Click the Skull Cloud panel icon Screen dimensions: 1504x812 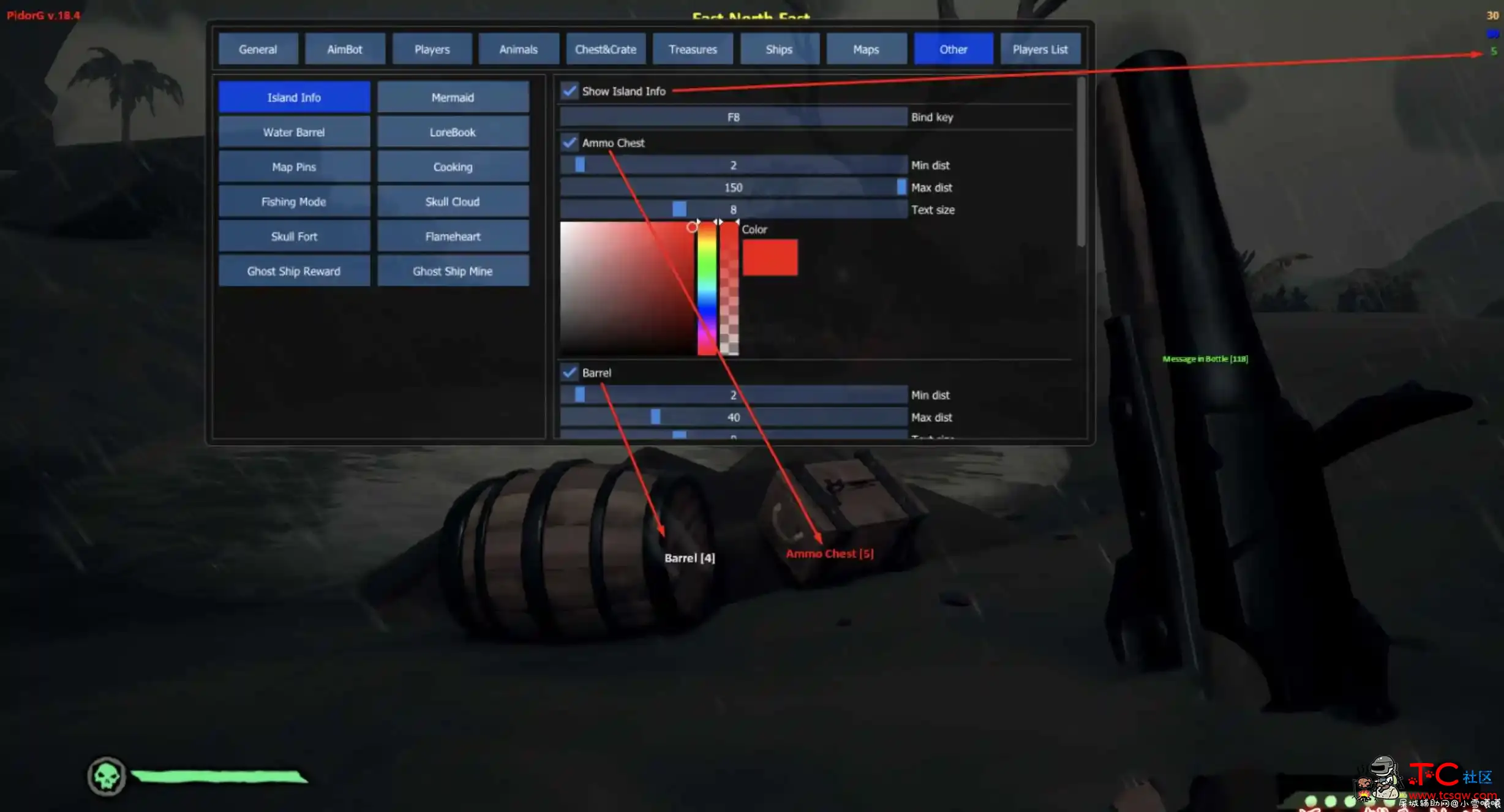(x=452, y=201)
